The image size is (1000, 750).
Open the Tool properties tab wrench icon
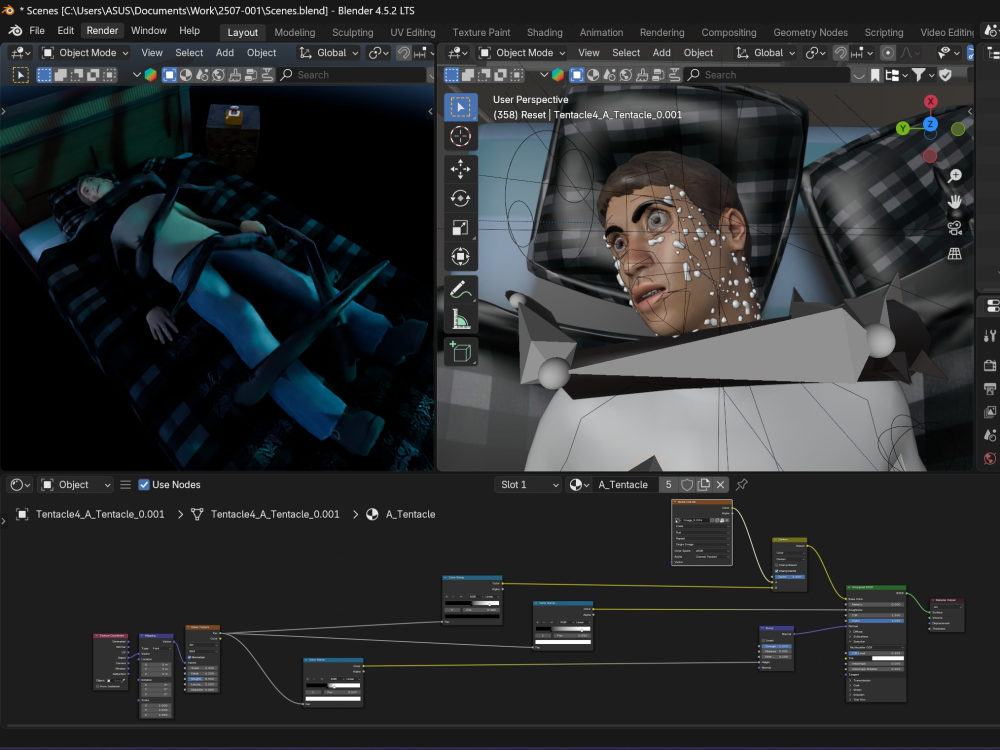[990, 335]
